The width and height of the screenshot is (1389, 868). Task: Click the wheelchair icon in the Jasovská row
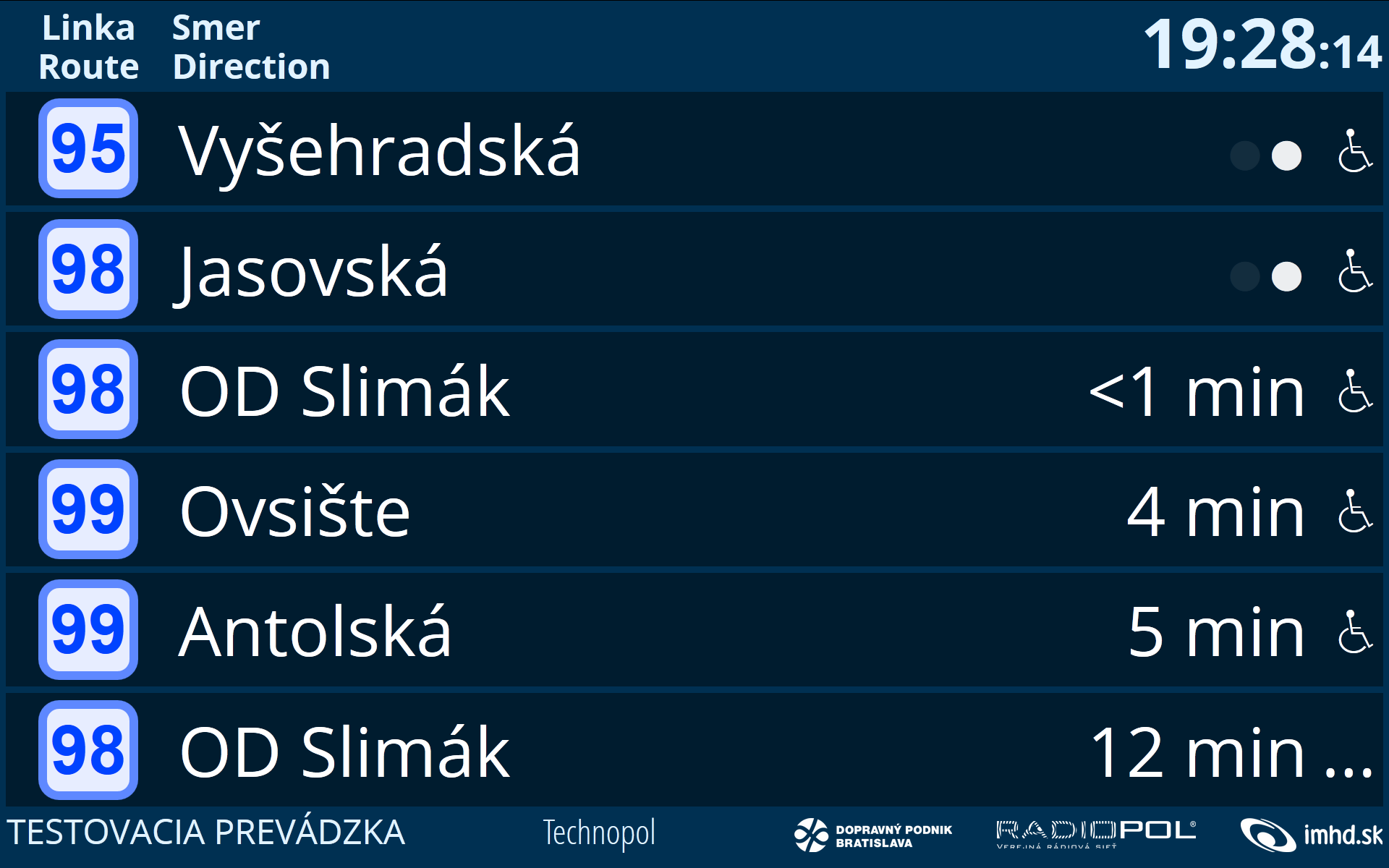(x=1354, y=271)
